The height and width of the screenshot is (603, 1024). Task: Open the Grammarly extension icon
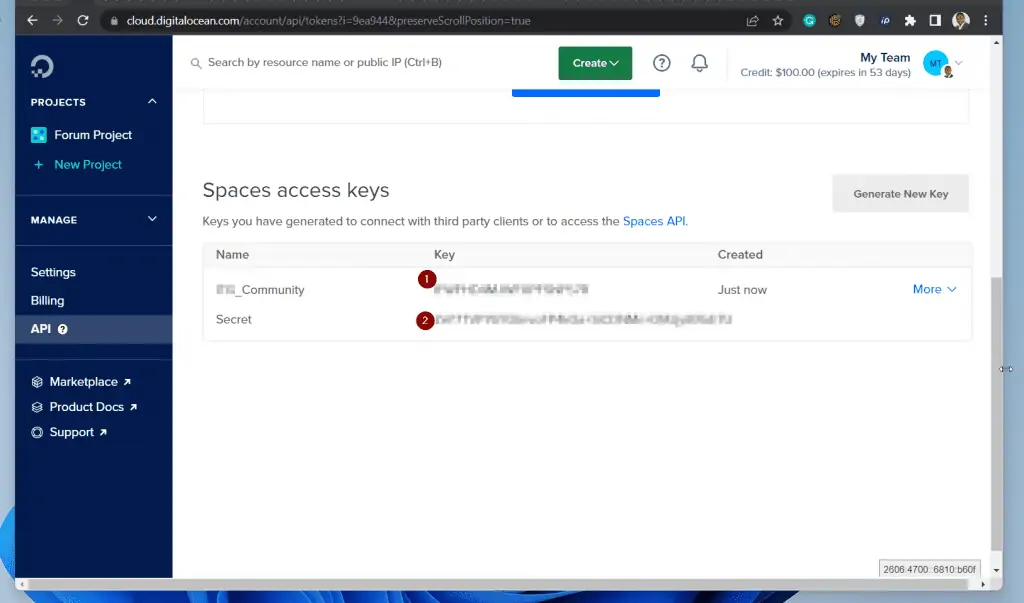809,21
